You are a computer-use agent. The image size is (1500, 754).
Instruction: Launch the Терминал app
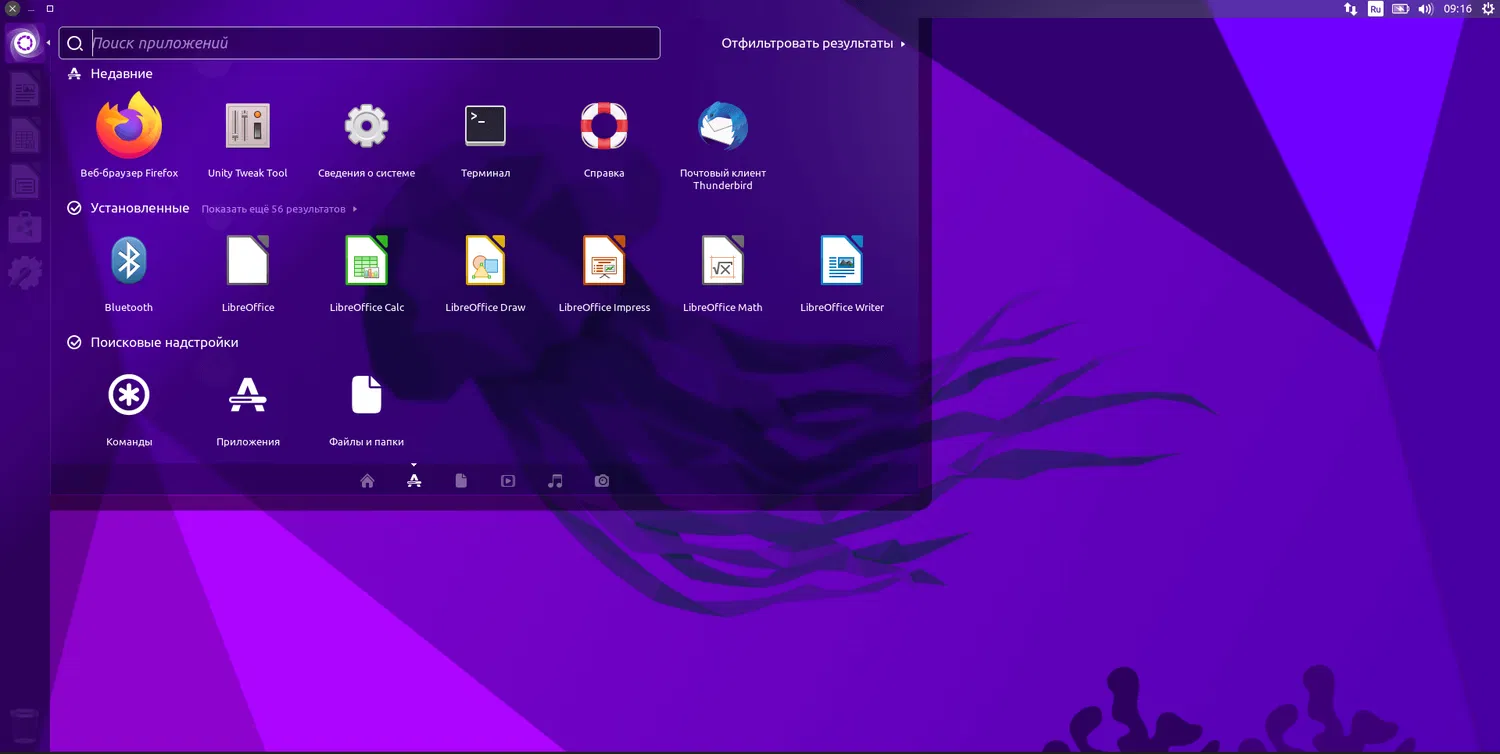(485, 126)
